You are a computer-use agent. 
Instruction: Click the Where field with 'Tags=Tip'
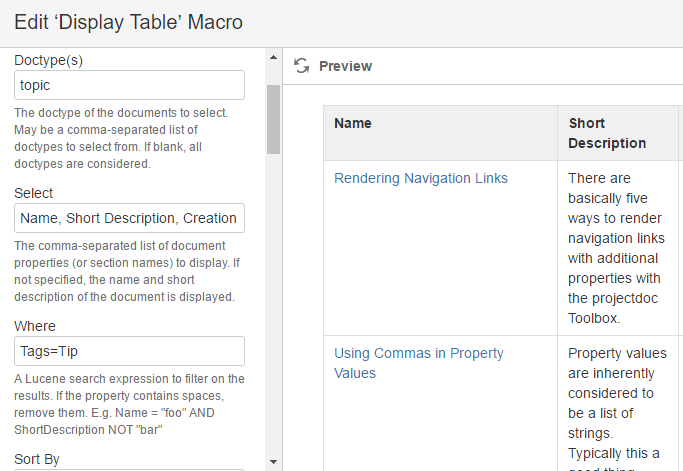(x=129, y=351)
